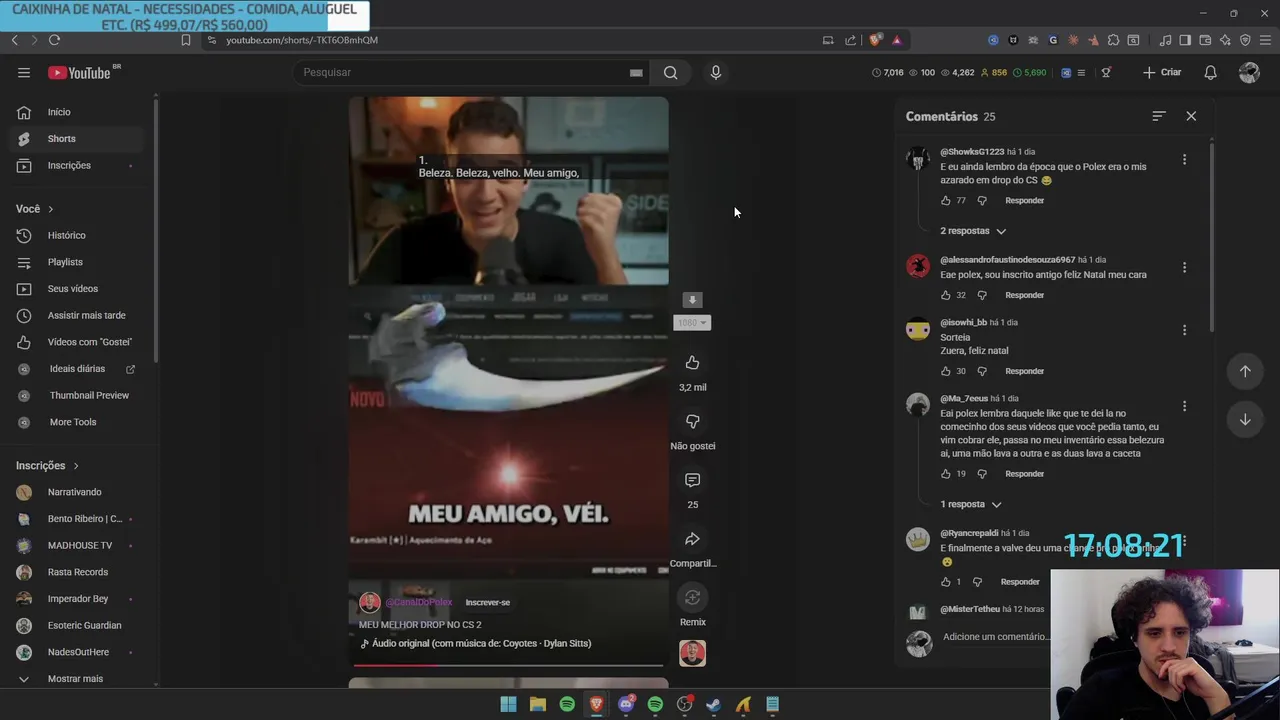Select Shorts in the sidebar
Image resolution: width=1280 pixels, height=720 pixels.
(x=76, y=139)
